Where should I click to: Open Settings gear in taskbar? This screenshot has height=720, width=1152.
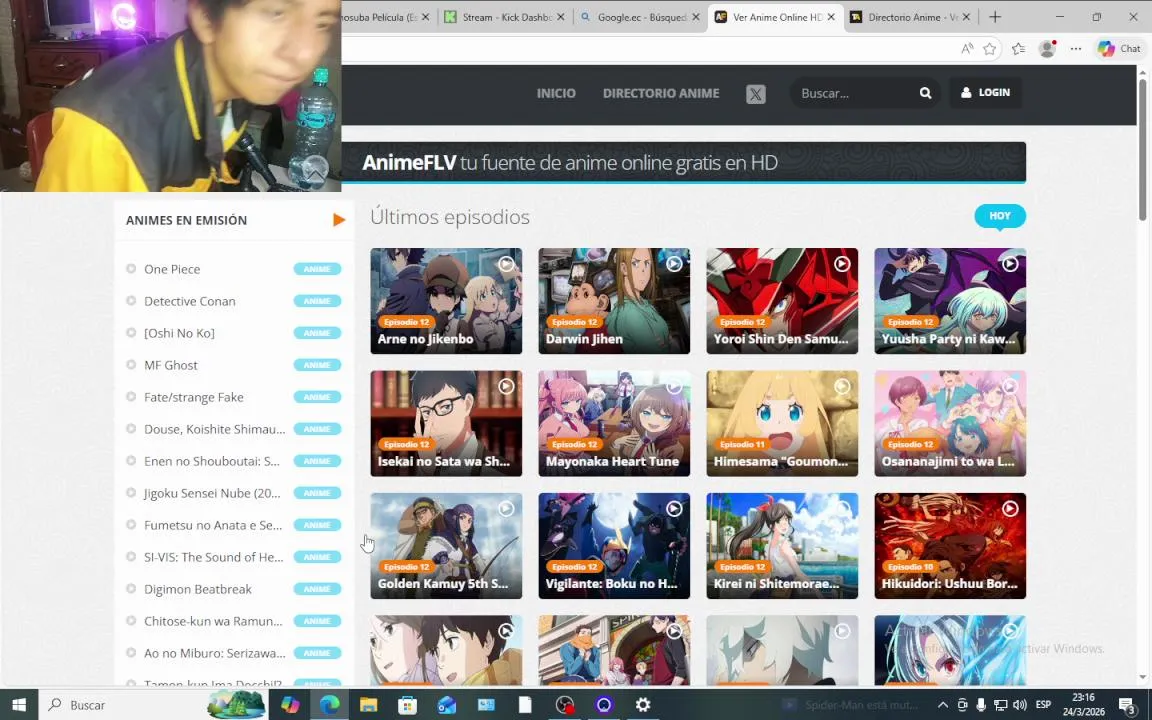pos(643,705)
